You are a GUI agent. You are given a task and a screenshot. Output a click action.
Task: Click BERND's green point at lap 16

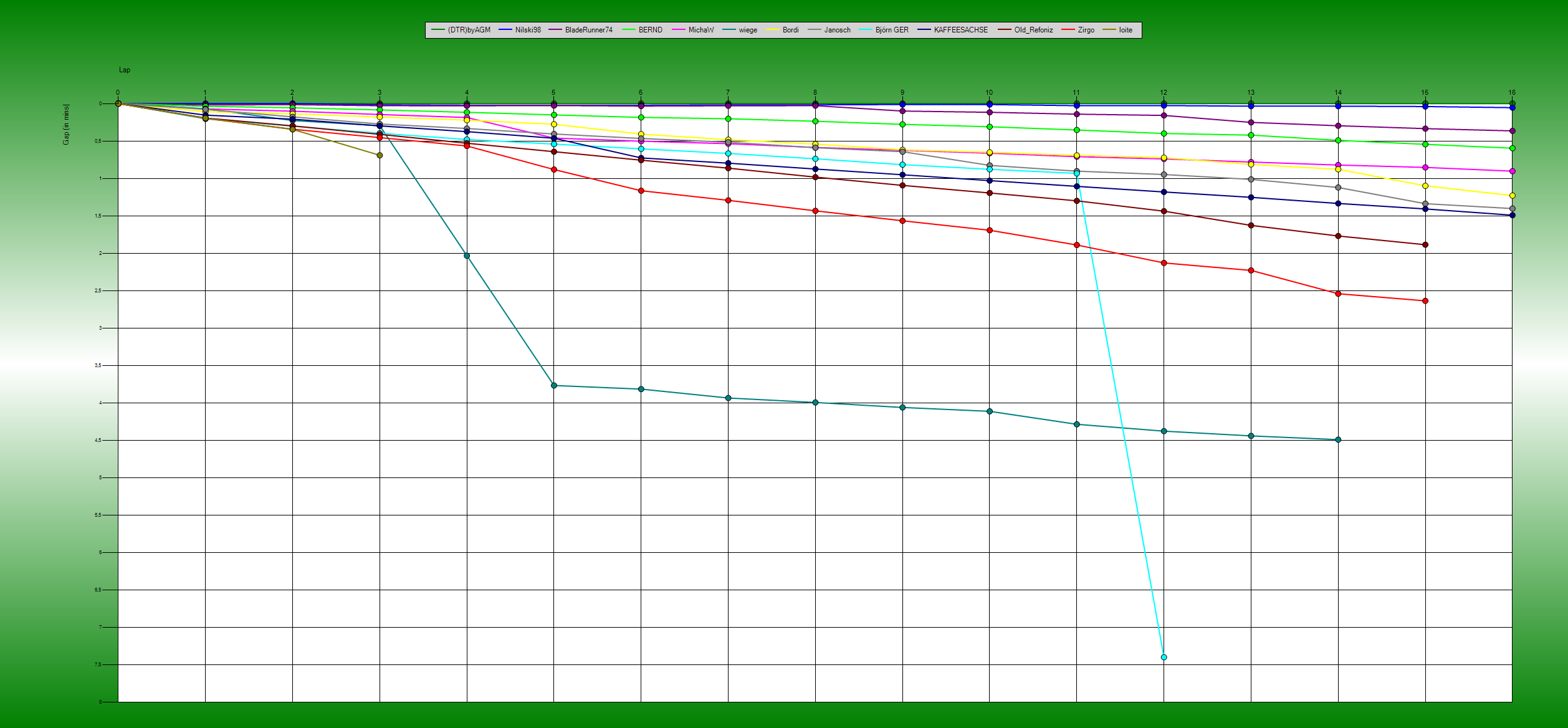[1513, 148]
